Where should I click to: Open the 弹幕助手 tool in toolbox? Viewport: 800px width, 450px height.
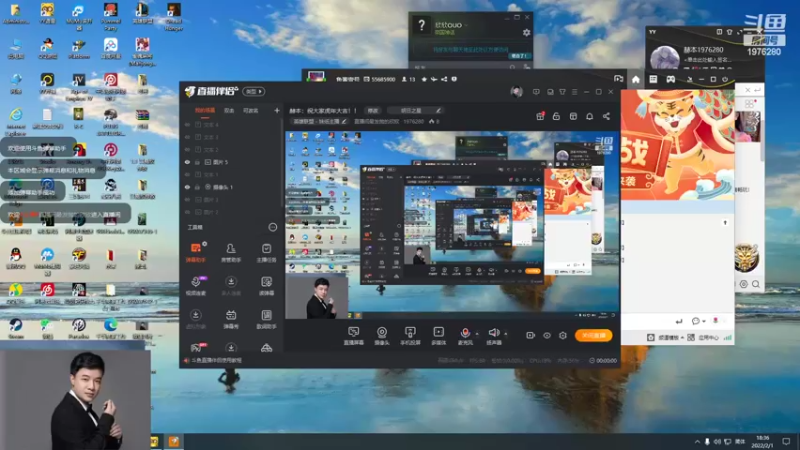196,253
